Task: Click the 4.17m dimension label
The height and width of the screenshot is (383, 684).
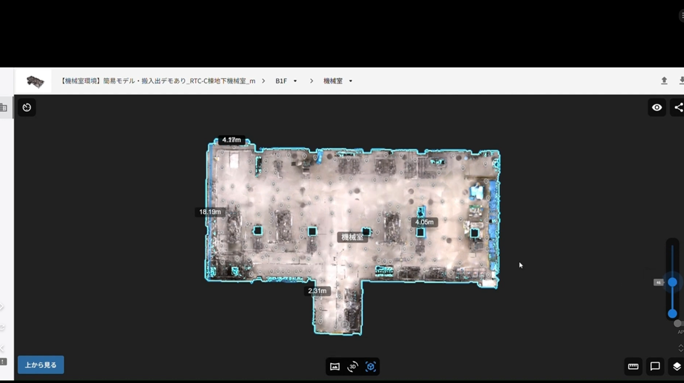Action: (231, 140)
